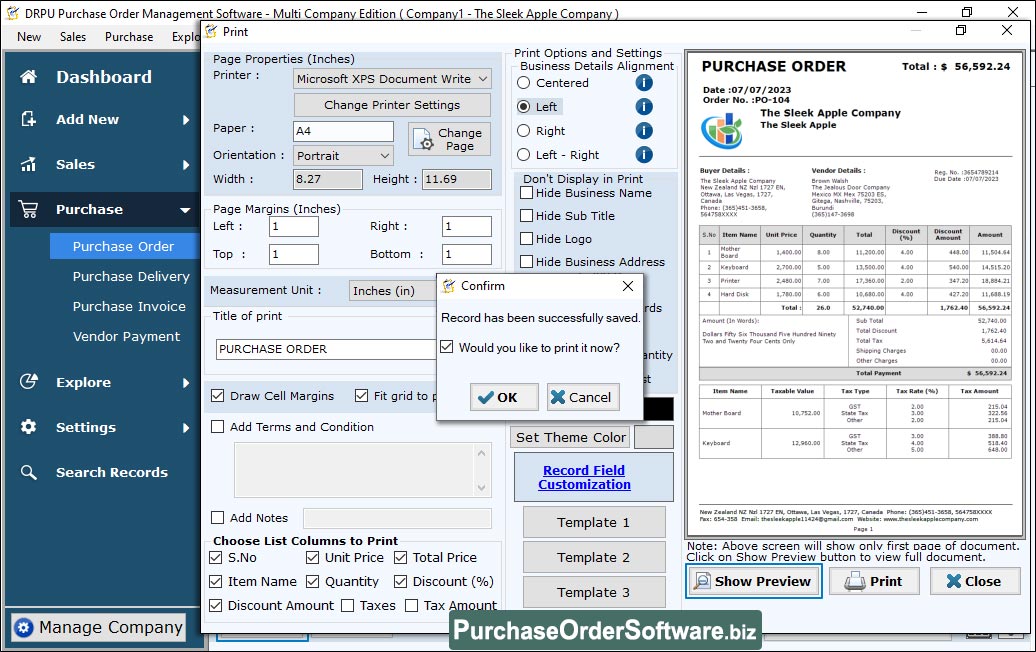Click the Sales chart icon
Screen dimensions: 1036x652
(28, 164)
